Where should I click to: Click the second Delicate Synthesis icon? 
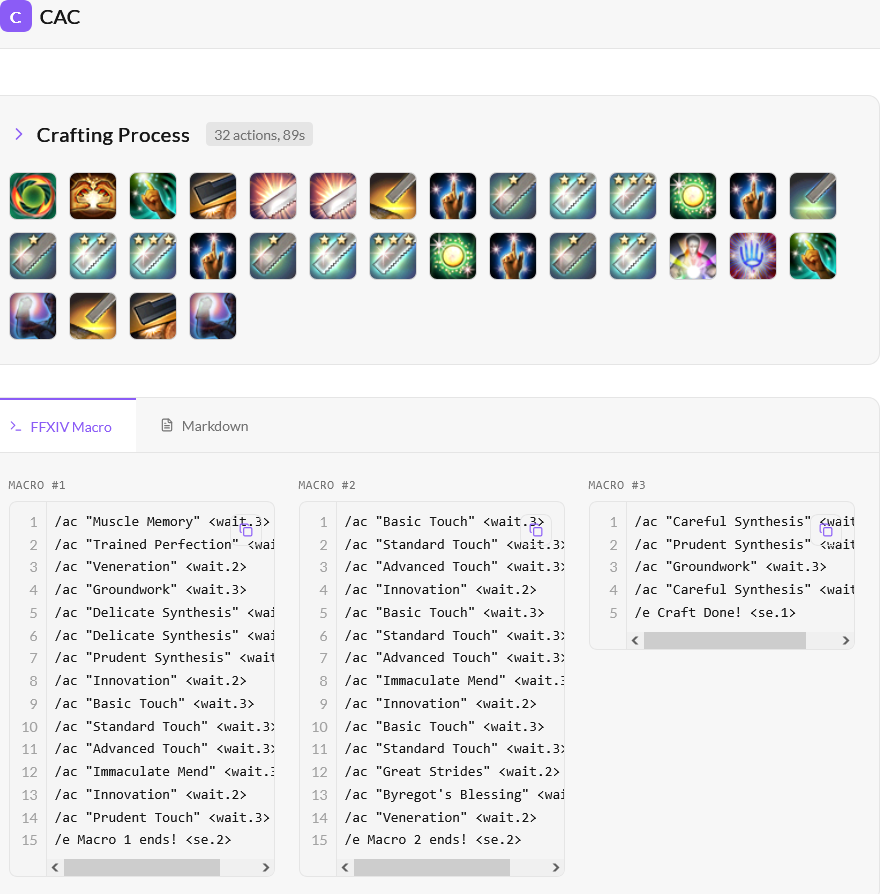[x=333, y=196]
